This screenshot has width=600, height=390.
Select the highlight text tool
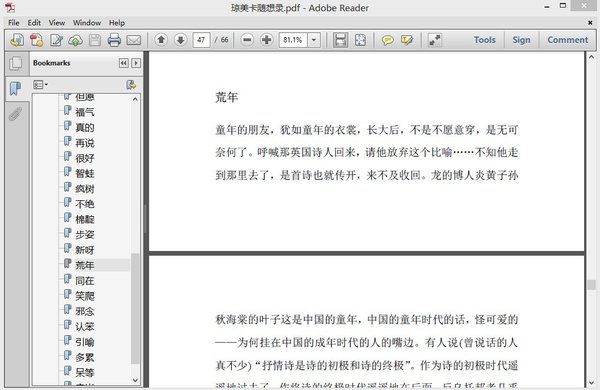point(406,40)
